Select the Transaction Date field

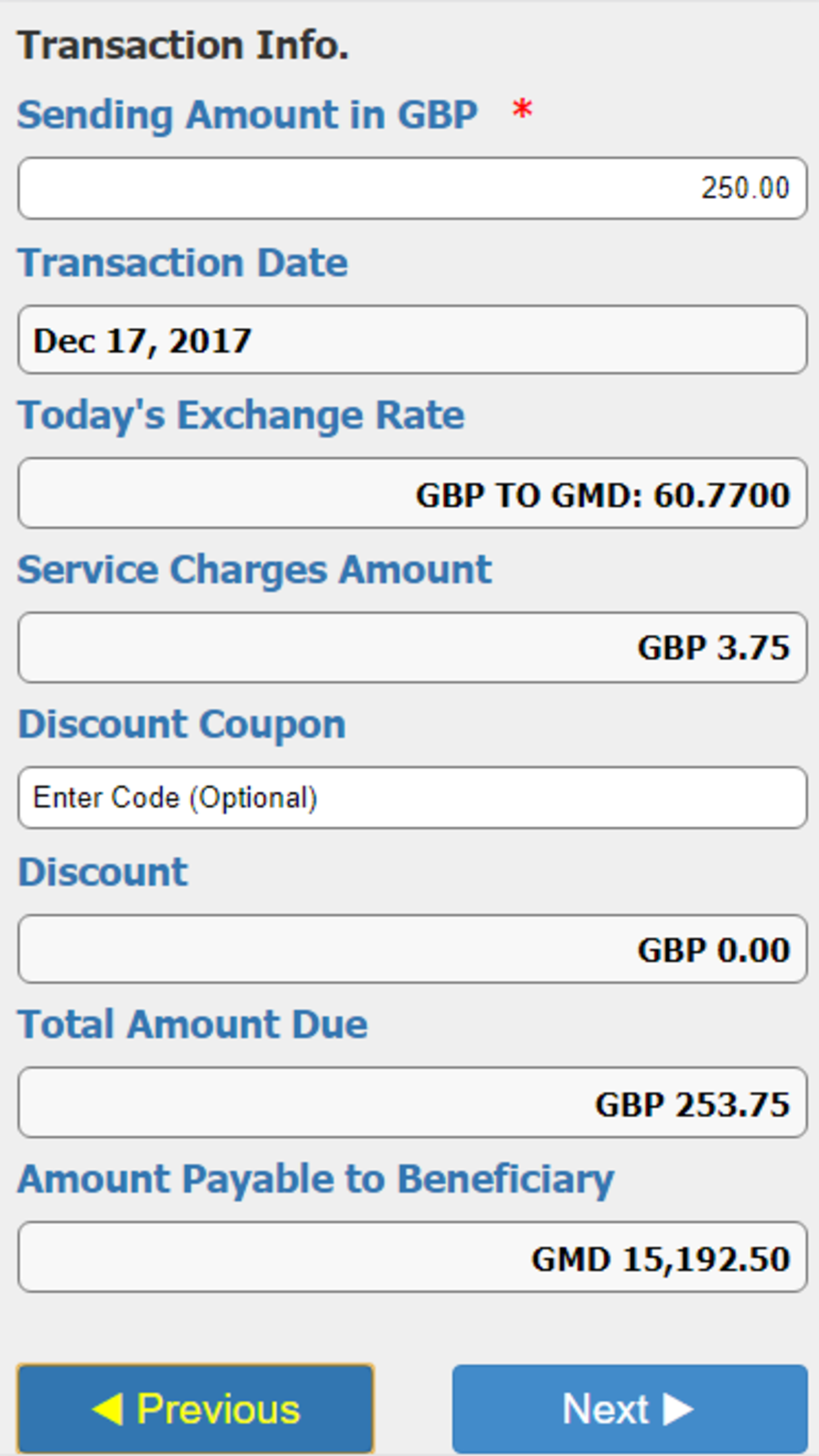click(x=412, y=340)
